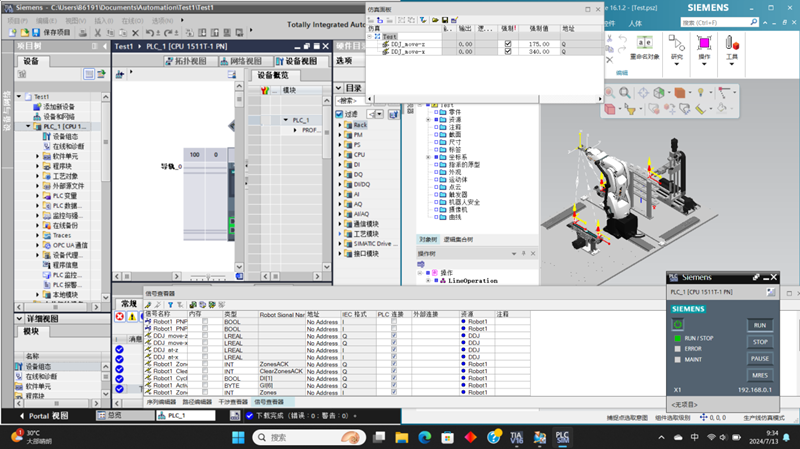Click the delete X icon in TIA toolbar

click(135, 33)
